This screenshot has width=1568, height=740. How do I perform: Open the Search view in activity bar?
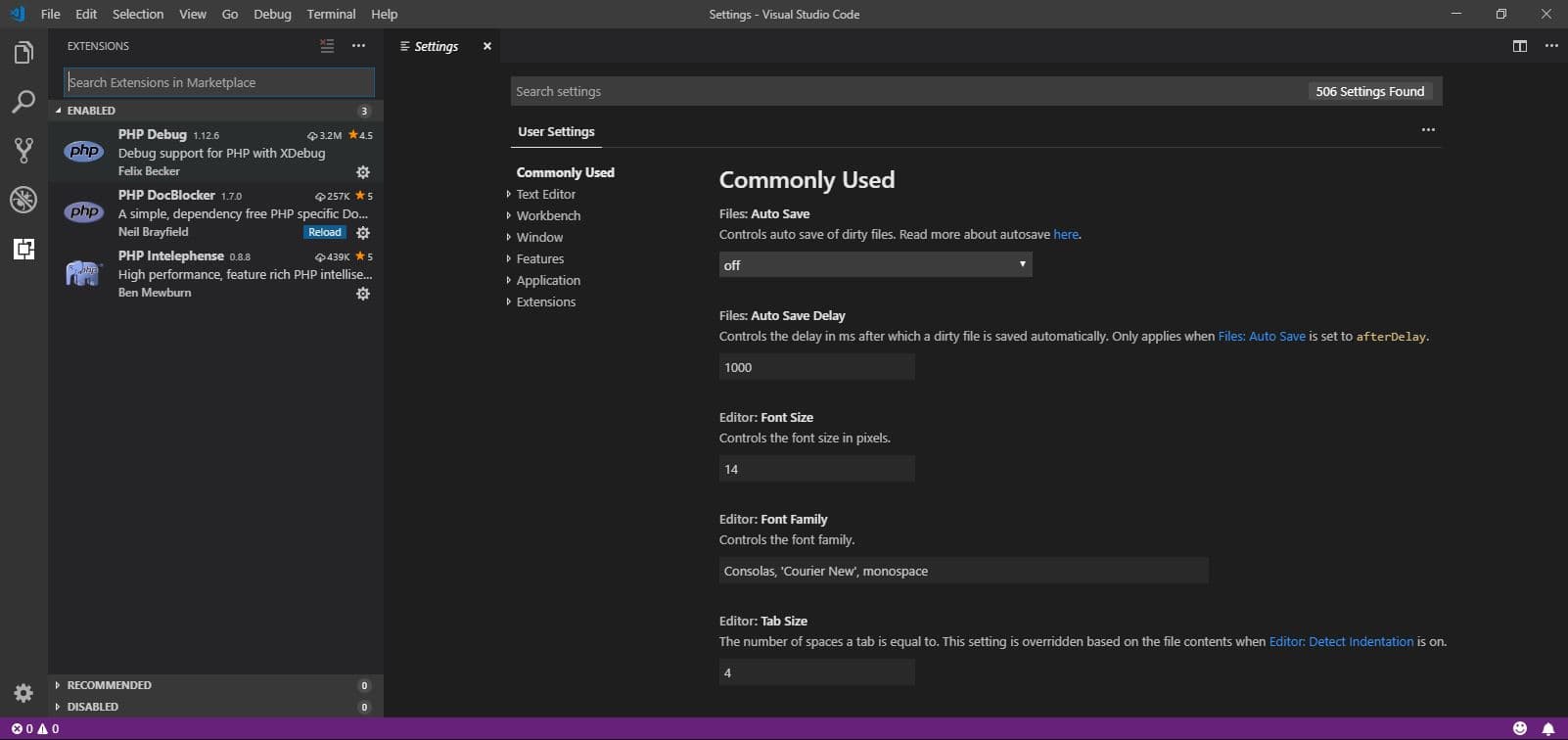click(x=23, y=102)
